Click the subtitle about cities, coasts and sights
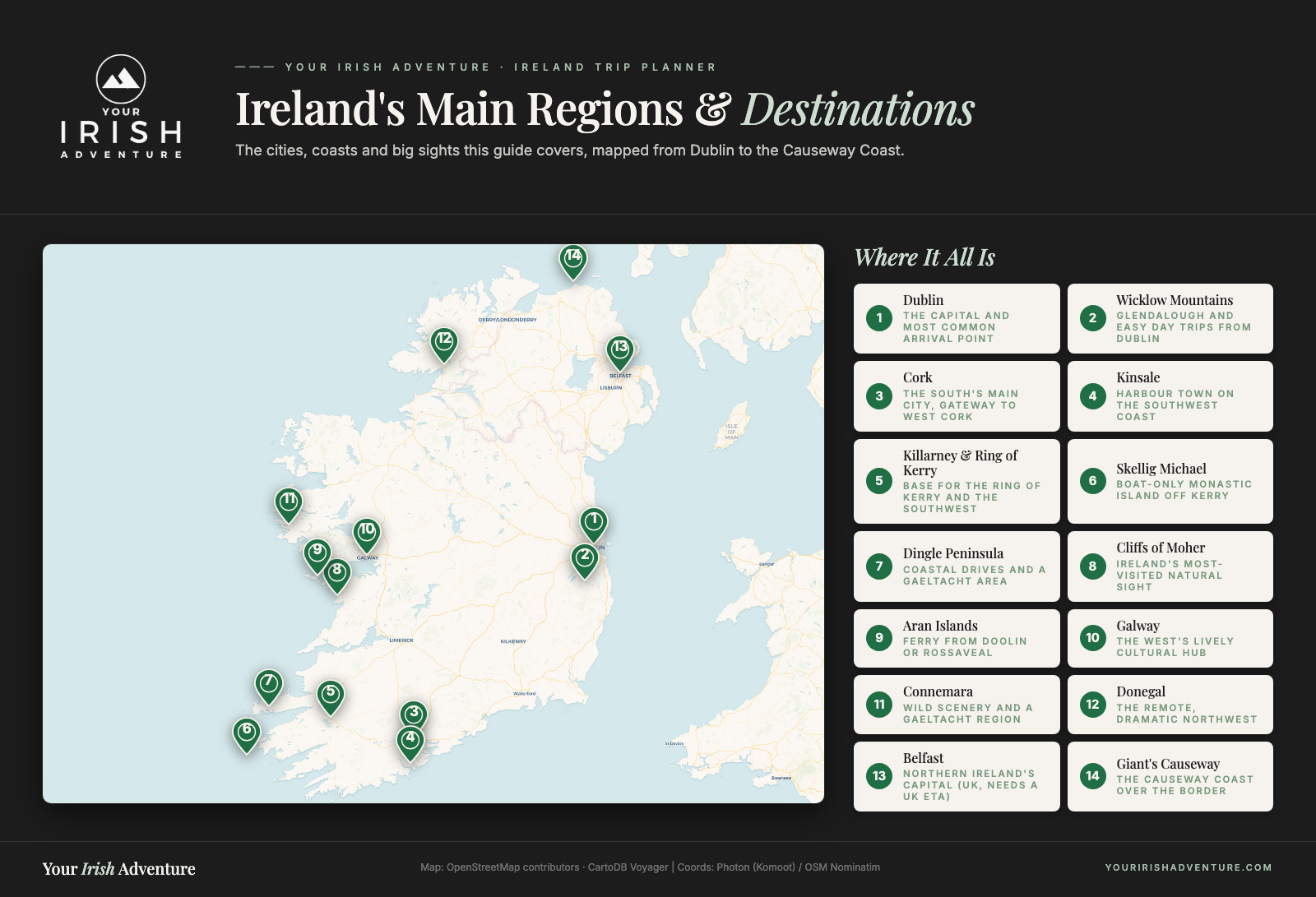This screenshot has height=897, width=1316. click(570, 150)
